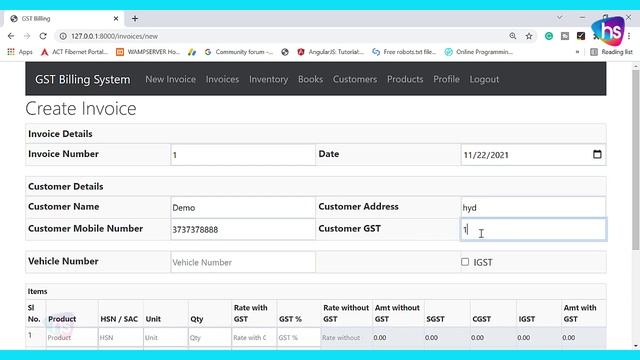This screenshot has width=640, height=360.
Task: Open the Reading list
Action: pos(611,52)
